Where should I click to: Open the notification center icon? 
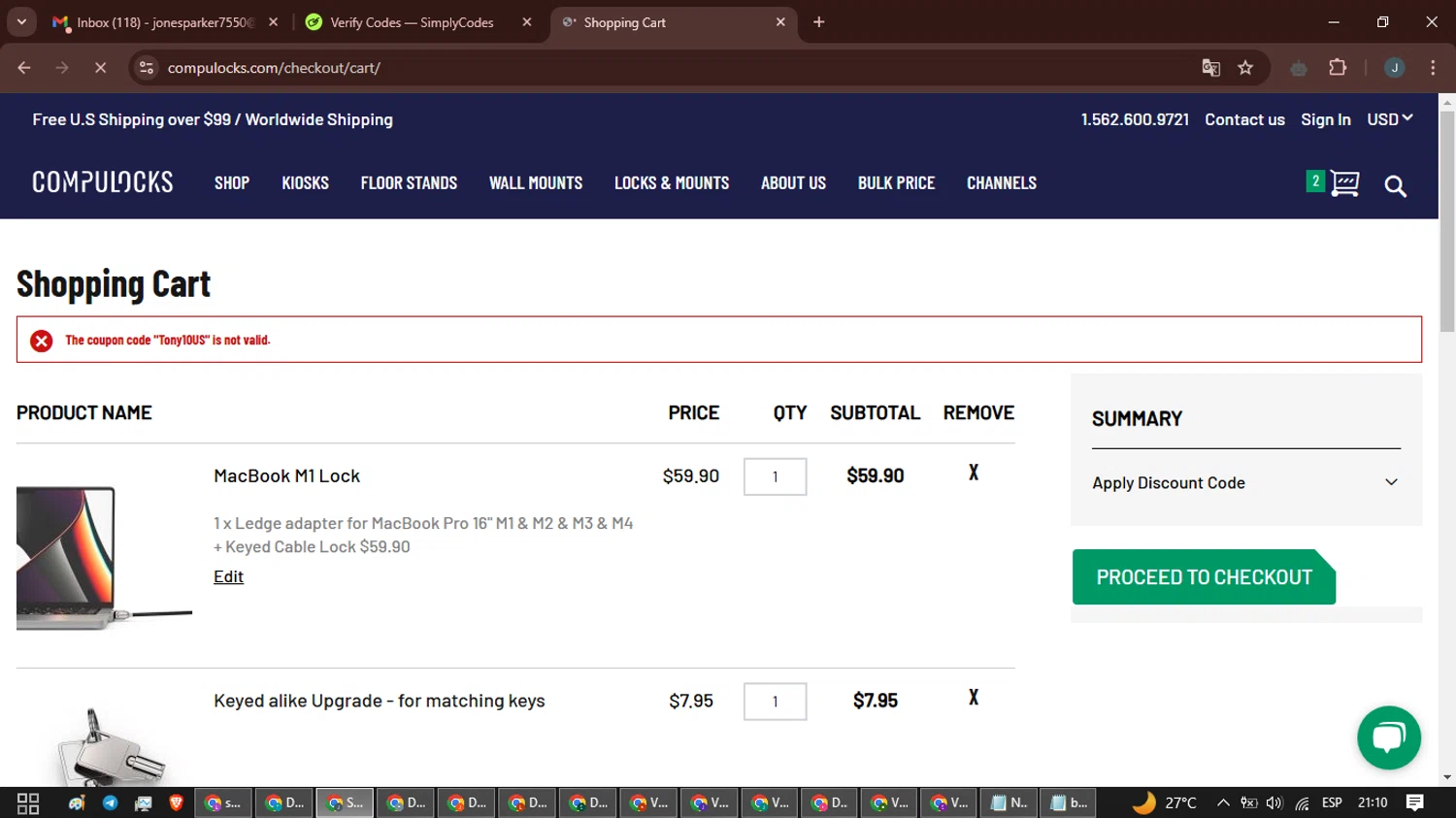click(1415, 803)
